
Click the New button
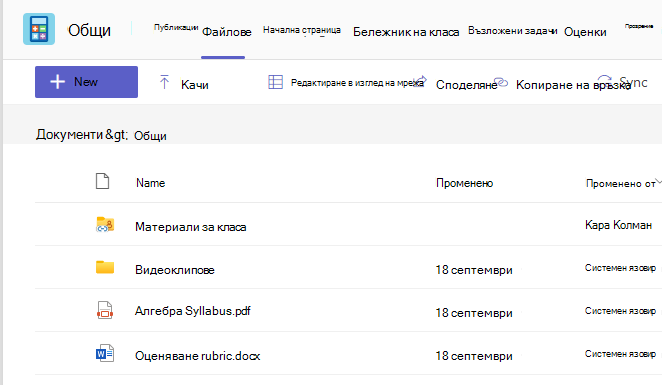pyautogui.click(x=87, y=82)
